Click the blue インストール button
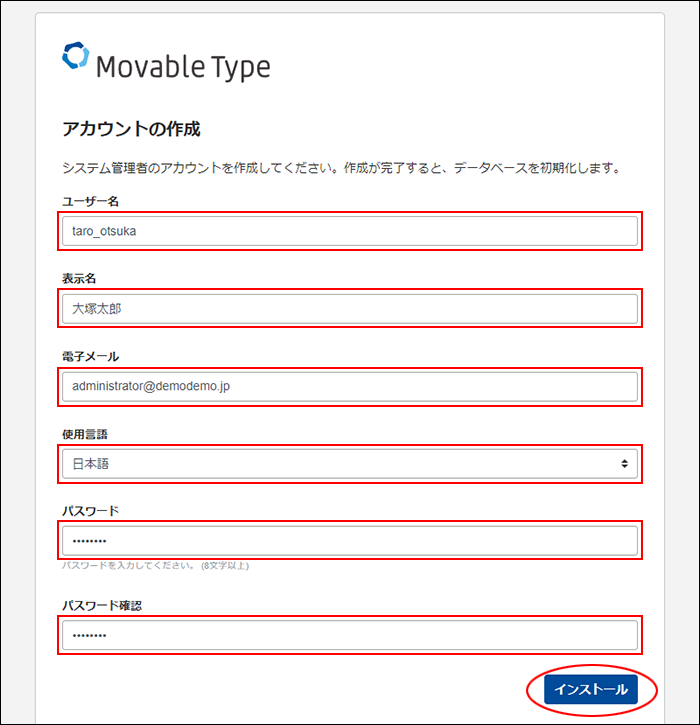The height and width of the screenshot is (725, 700). coord(591,689)
